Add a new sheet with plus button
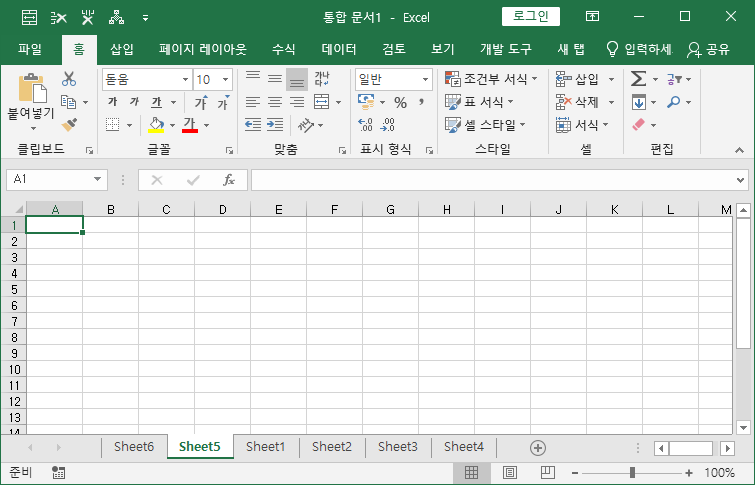The height and width of the screenshot is (485, 755). (x=538, y=448)
